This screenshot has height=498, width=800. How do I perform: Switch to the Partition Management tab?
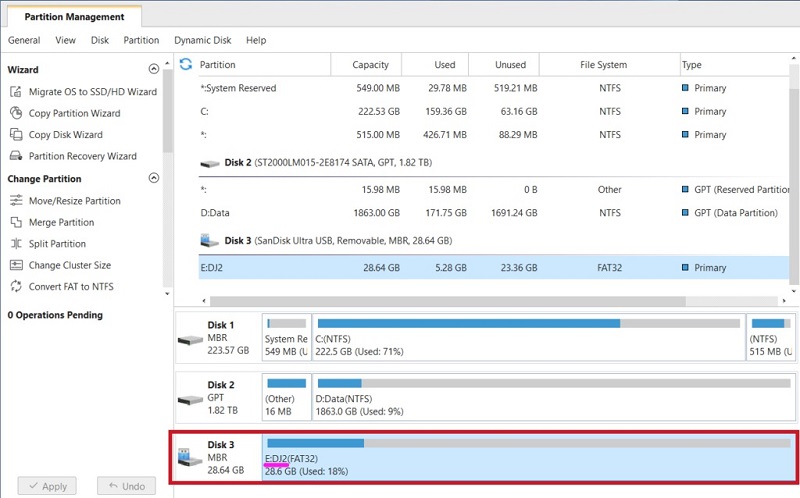[74, 17]
